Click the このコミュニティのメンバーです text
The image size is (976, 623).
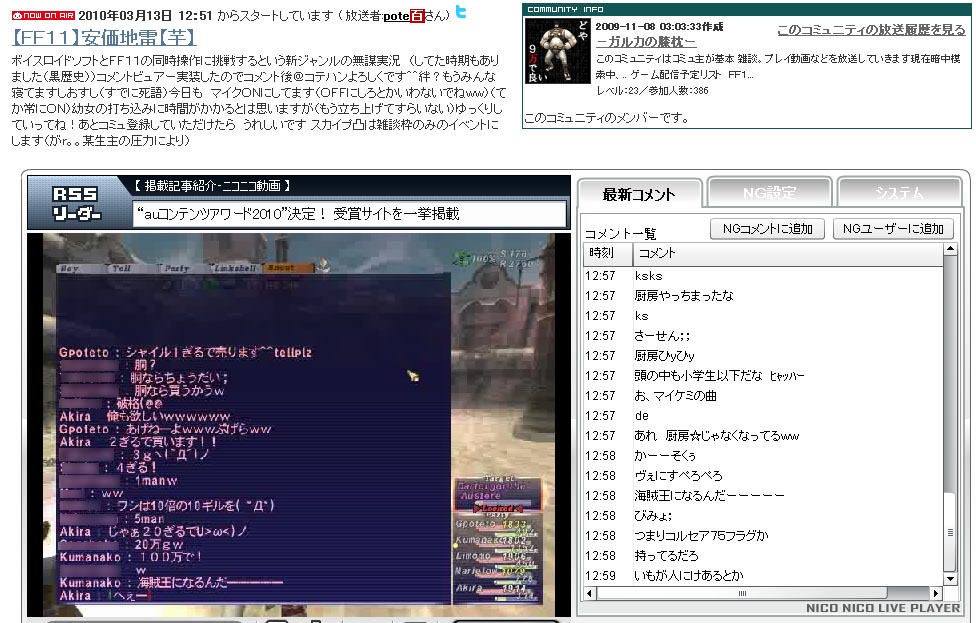pyautogui.click(x=607, y=117)
